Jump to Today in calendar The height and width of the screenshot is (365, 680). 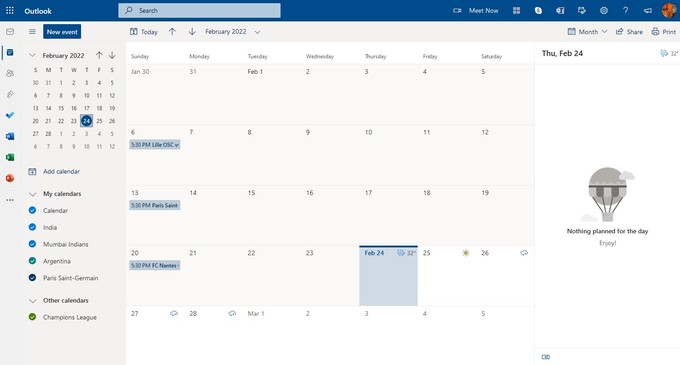(x=144, y=32)
